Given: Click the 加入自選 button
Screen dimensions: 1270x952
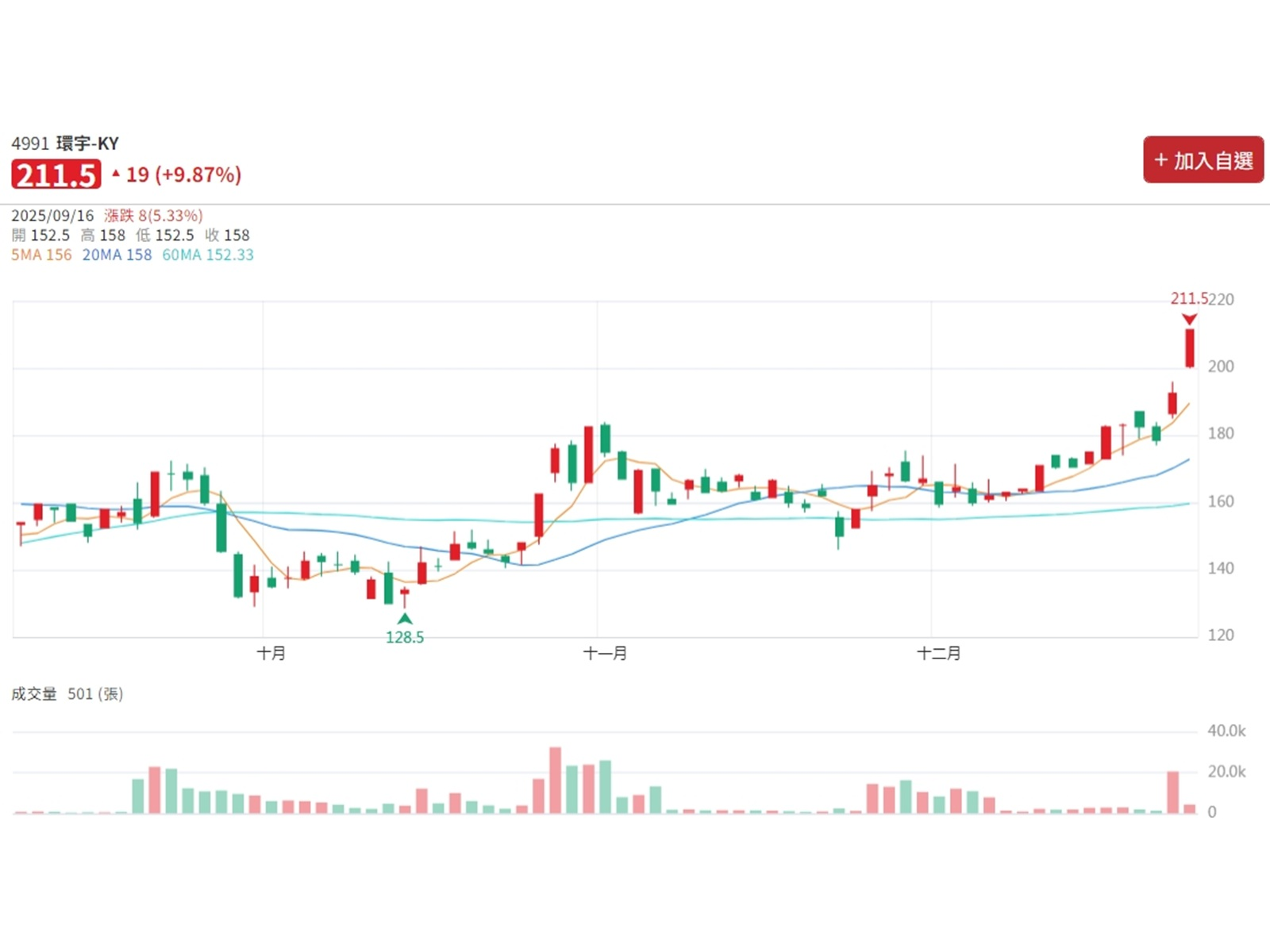Looking at the screenshot, I should coord(1203,159).
